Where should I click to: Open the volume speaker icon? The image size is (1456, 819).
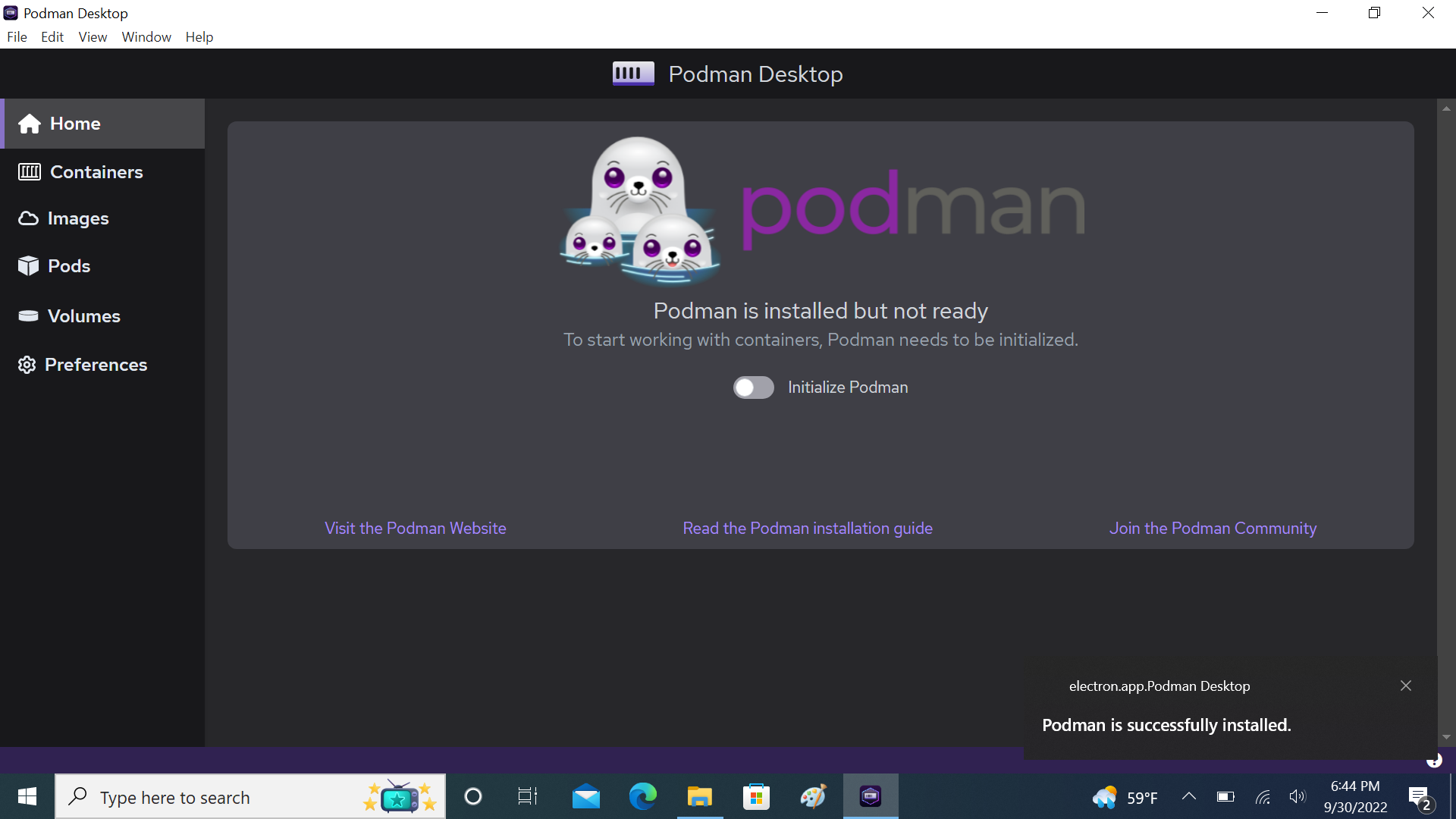[x=1298, y=796]
